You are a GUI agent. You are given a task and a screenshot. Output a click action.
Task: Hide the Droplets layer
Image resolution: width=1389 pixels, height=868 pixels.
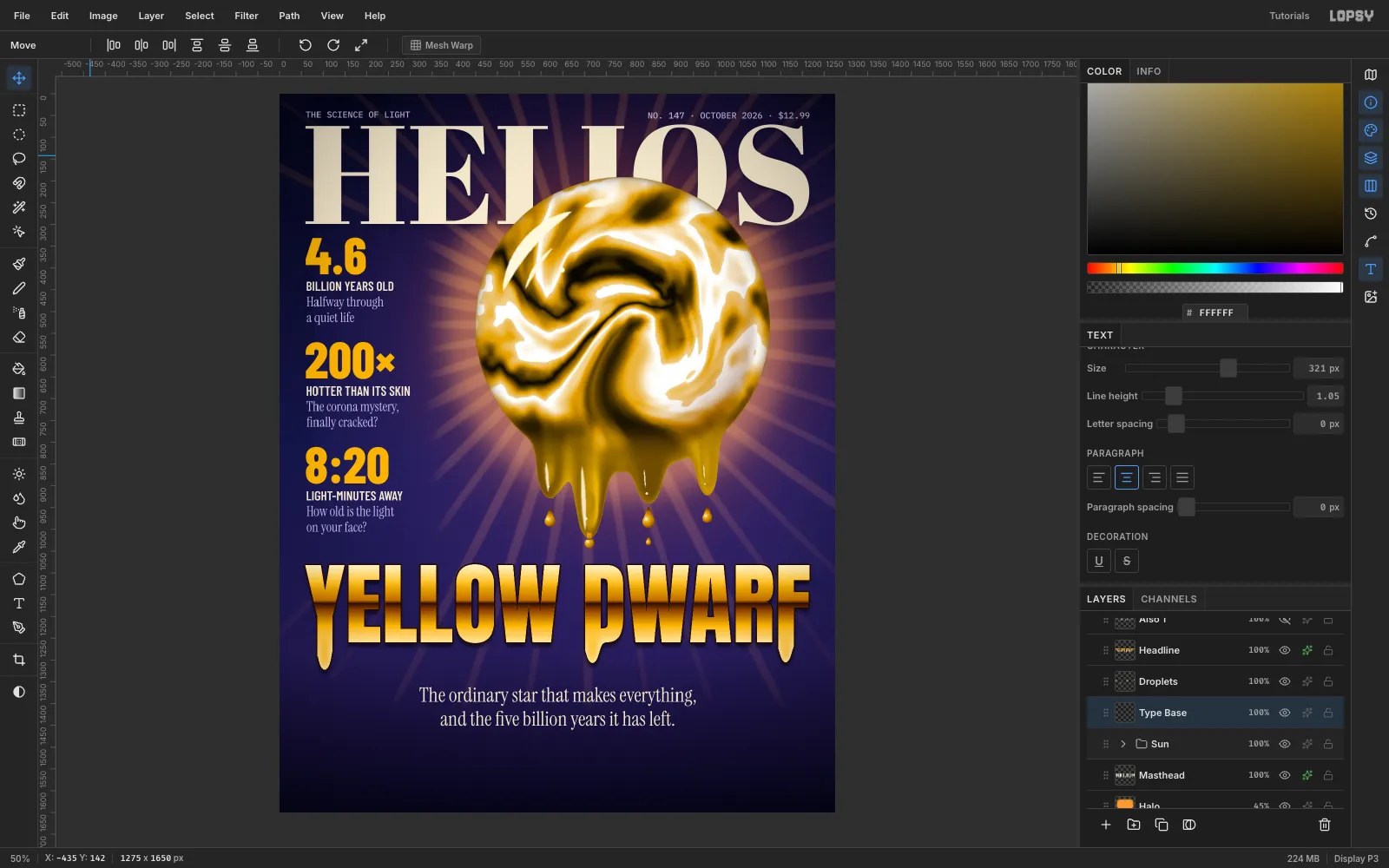[1285, 681]
